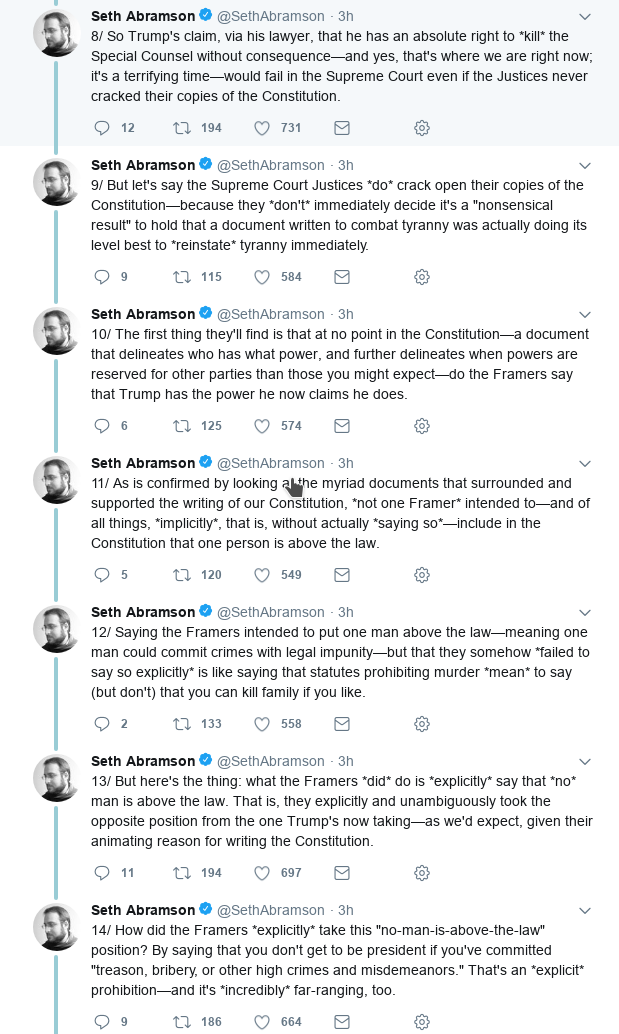Retweet tweet 8/ with 194 retweets
The image size is (619, 1034).
[x=182, y=128]
